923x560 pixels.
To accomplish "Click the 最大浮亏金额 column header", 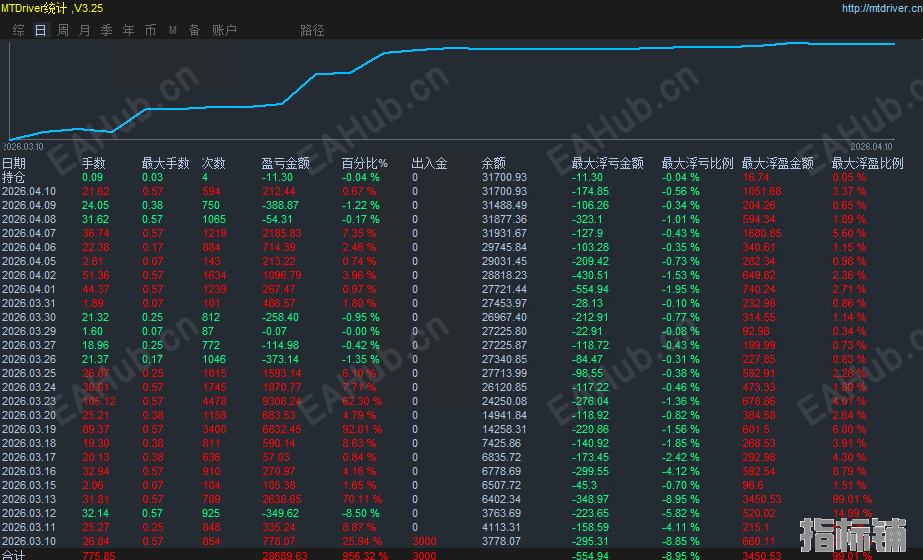I will coord(607,163).
